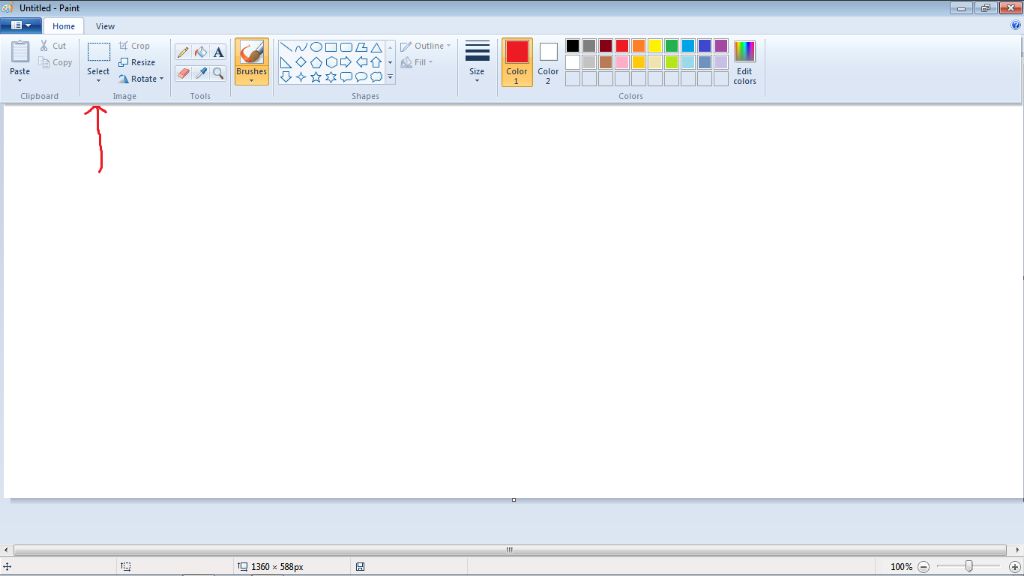The height and width of the screenshot is (576, 1024).
Task: Click the zoom slider thumb
Action: click(x=969, y=566)
